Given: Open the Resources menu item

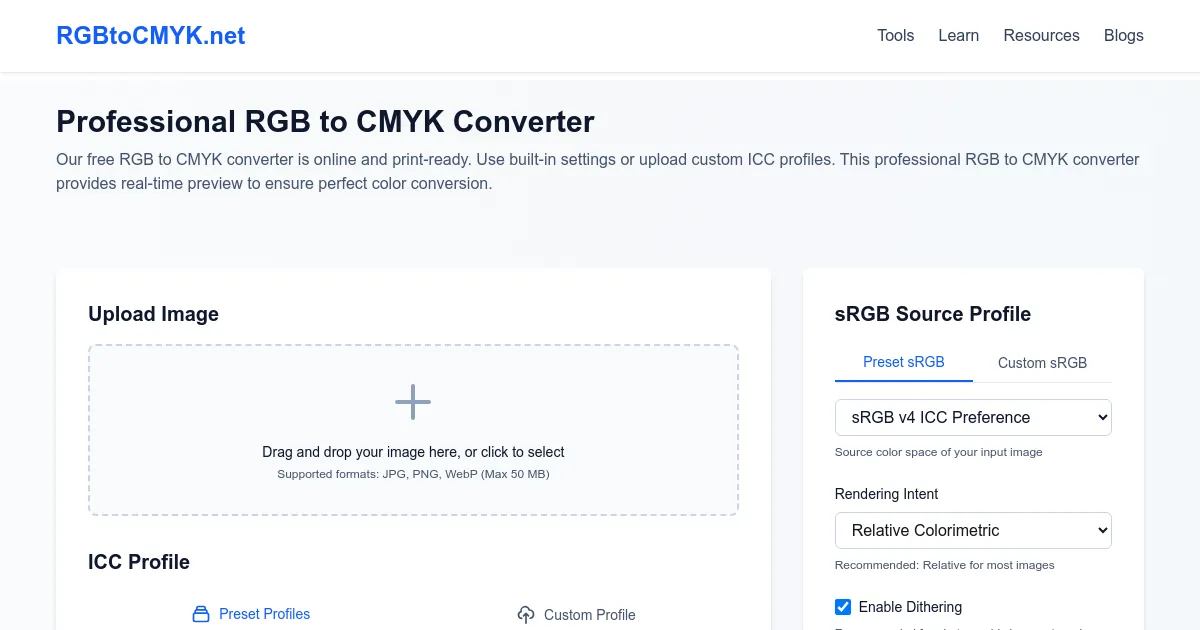Looking at the screenshot, I should (x=1041, y=36).
